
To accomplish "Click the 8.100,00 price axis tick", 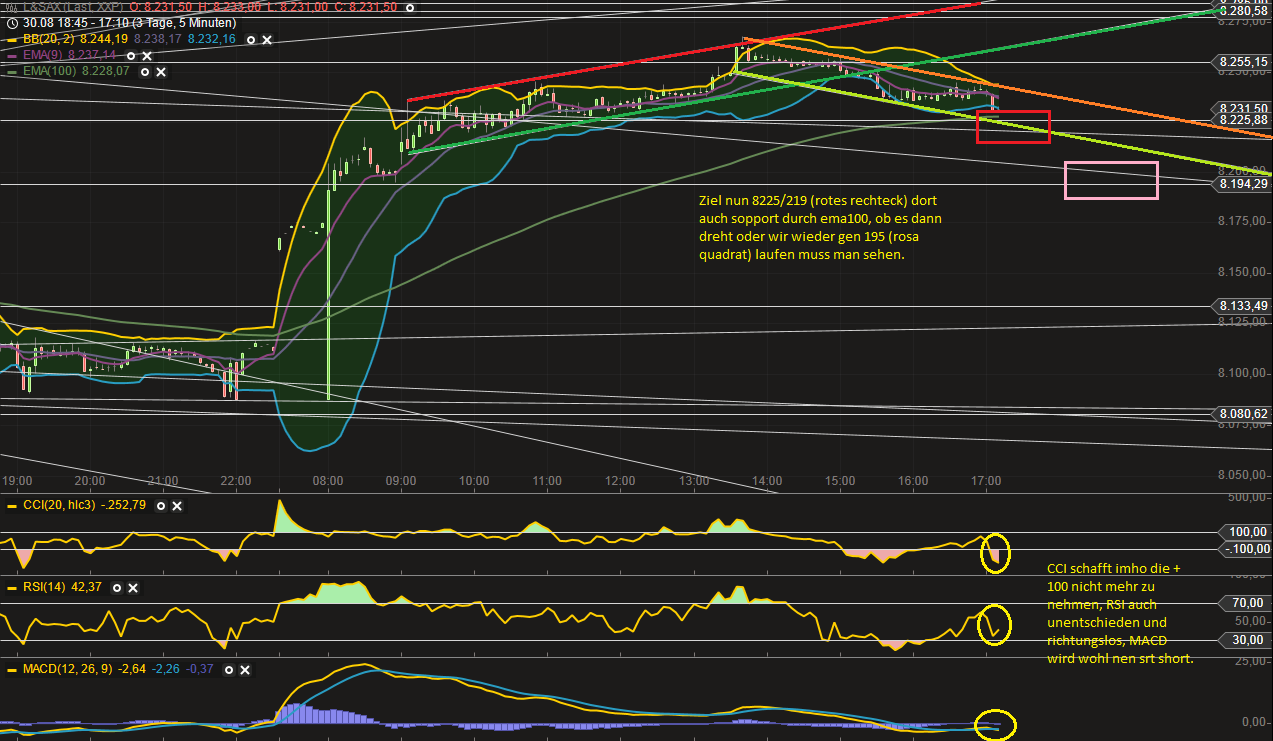I will [1243, 373].
